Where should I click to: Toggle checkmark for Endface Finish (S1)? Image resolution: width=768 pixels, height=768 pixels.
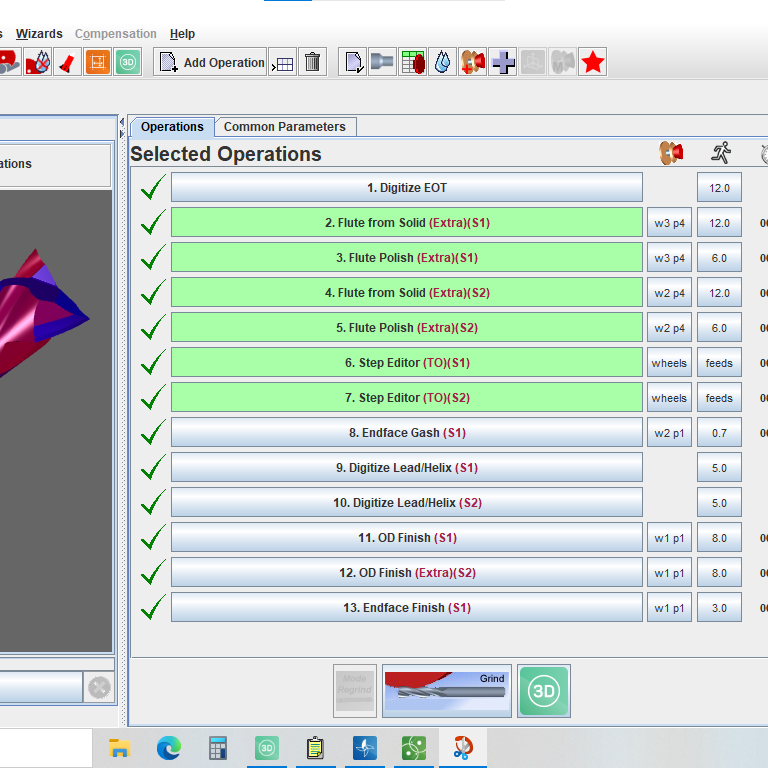coord(153,608)
